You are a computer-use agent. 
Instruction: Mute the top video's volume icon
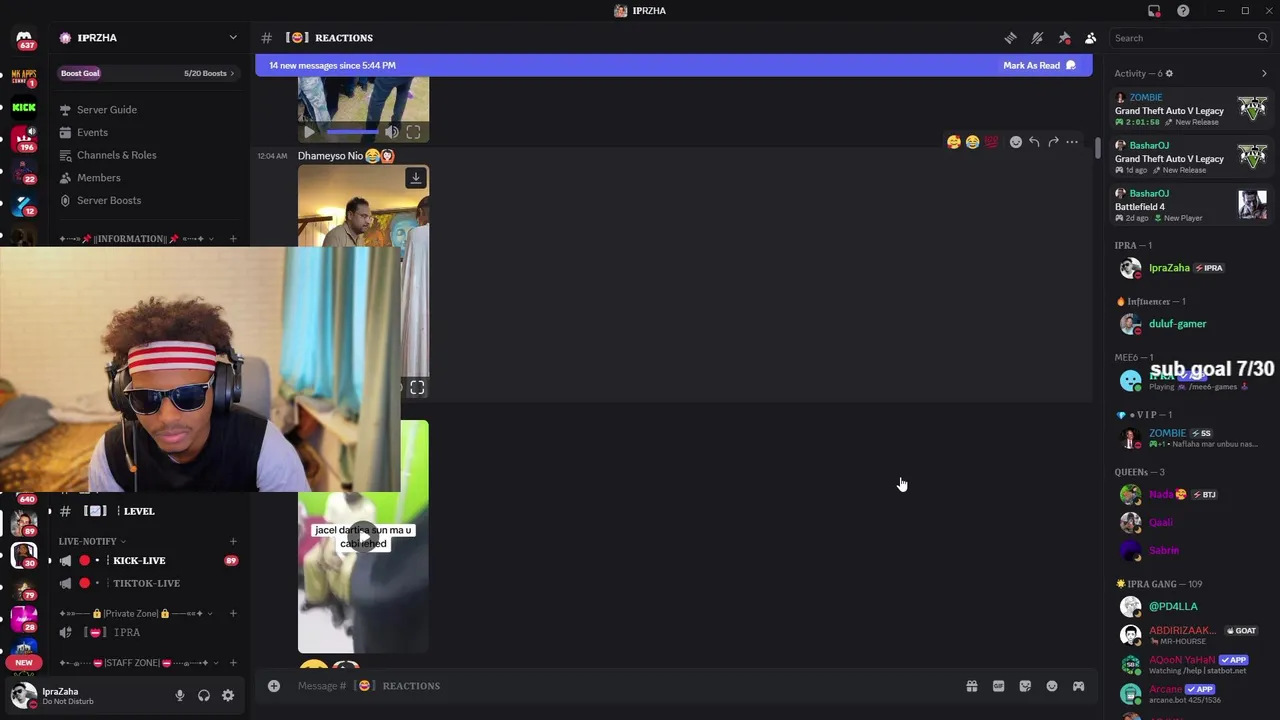[392, 132]
